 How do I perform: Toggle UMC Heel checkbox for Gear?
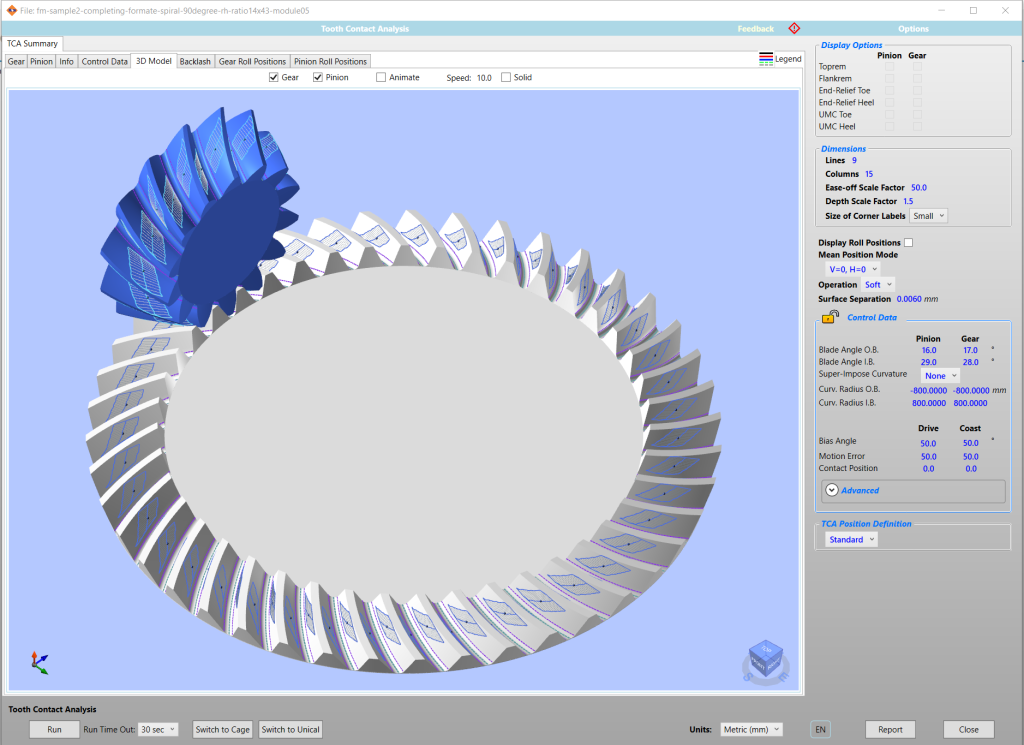918,127
